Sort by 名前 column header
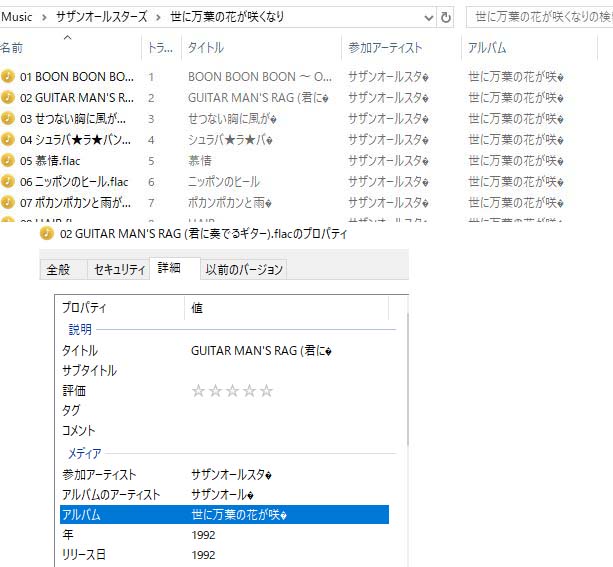The height and width of the screenshot is (567, 613). click(x=70, y=48)
